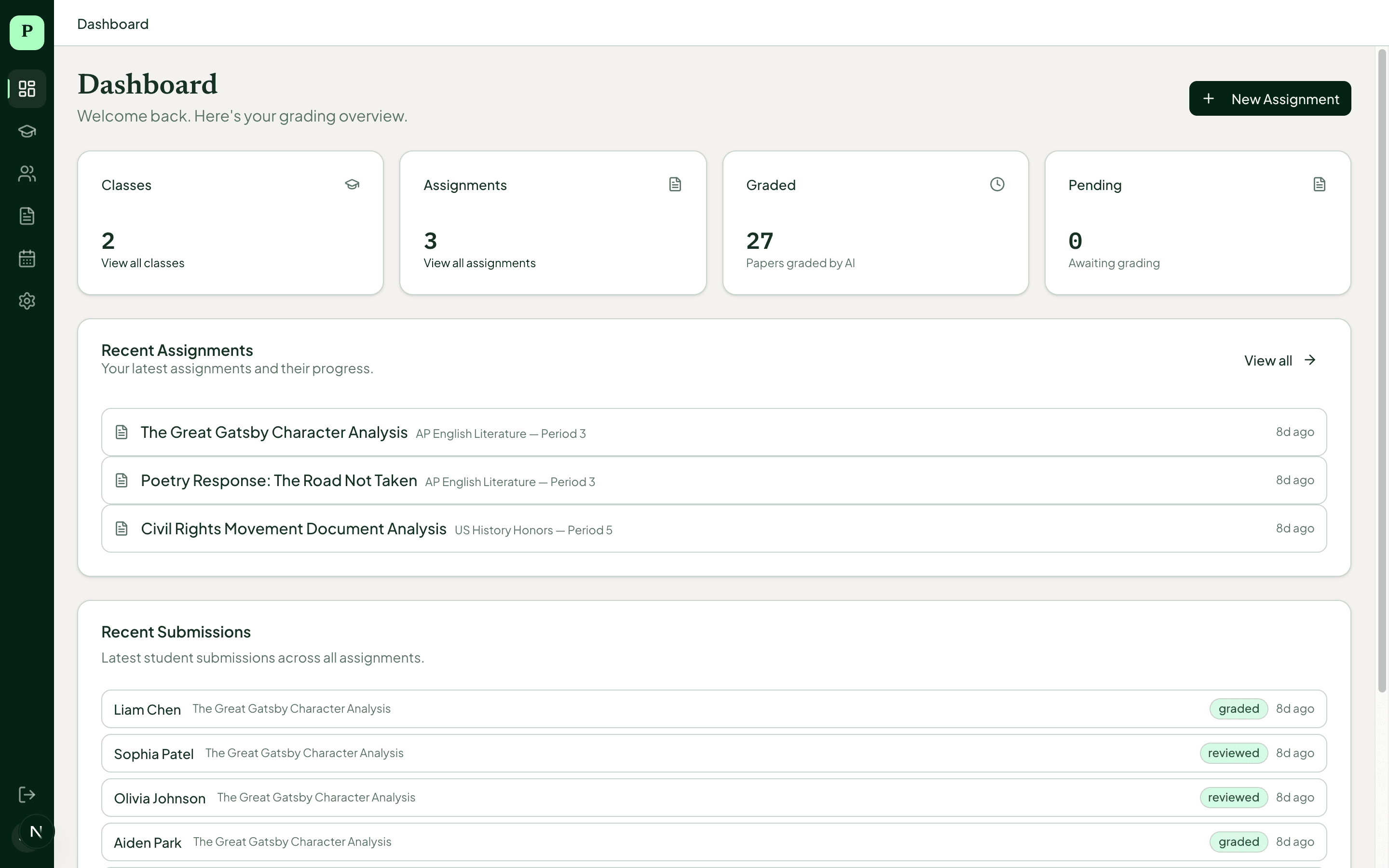Click View all classes link
Screen dimensions: 1389x868
[143, 263]
